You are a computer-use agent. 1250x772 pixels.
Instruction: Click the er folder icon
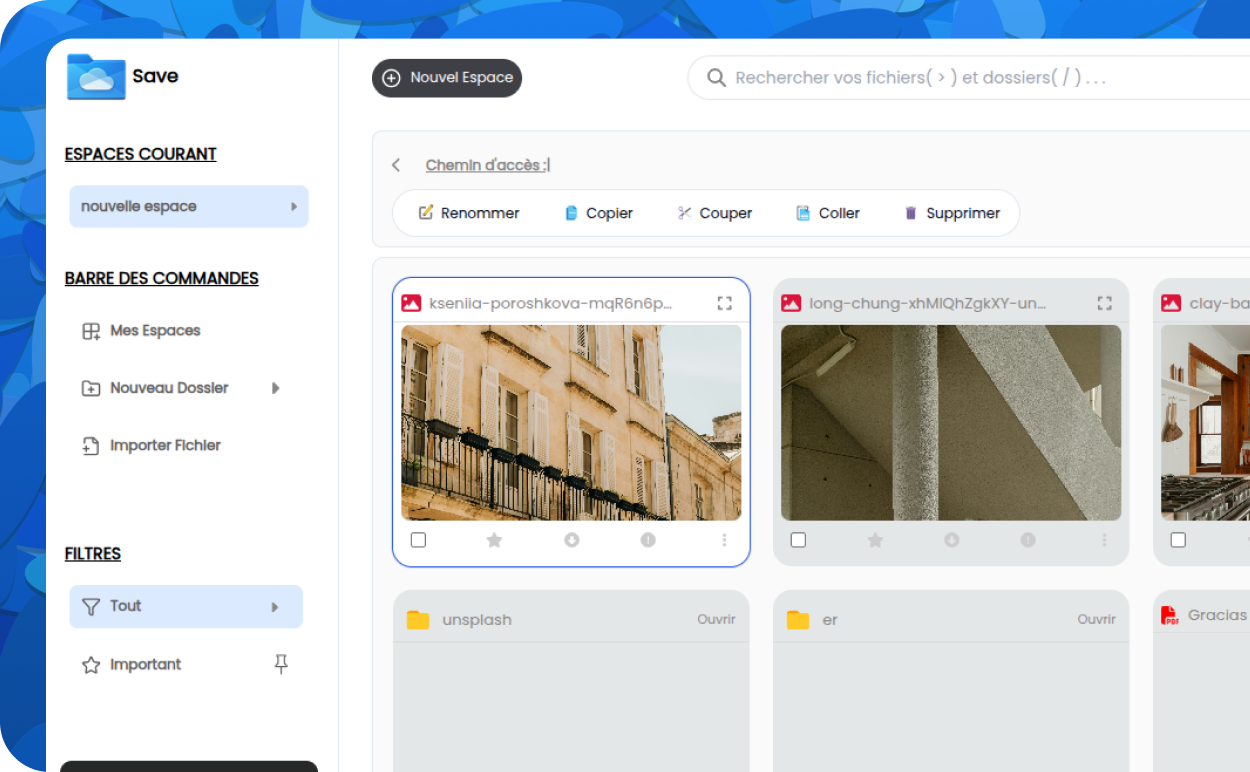798,620
